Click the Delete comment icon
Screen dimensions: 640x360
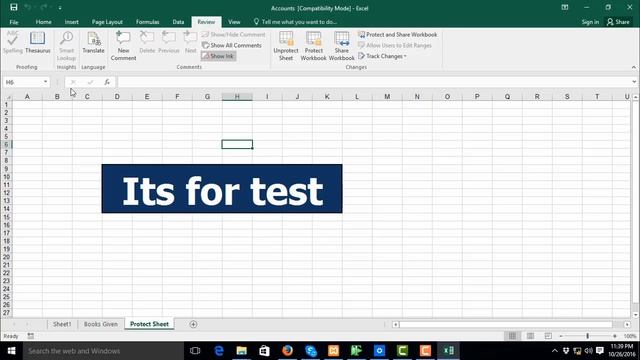click(147, 42)
